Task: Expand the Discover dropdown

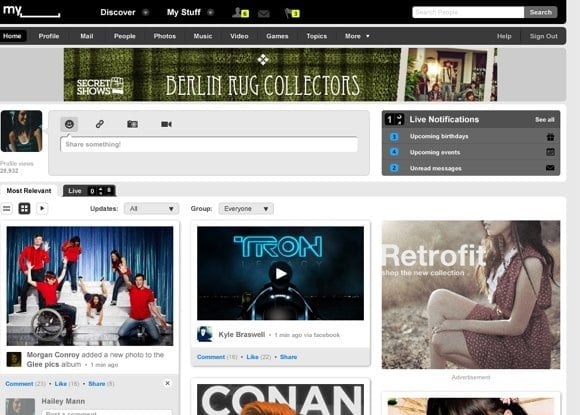Action: [x=146, y=13]
